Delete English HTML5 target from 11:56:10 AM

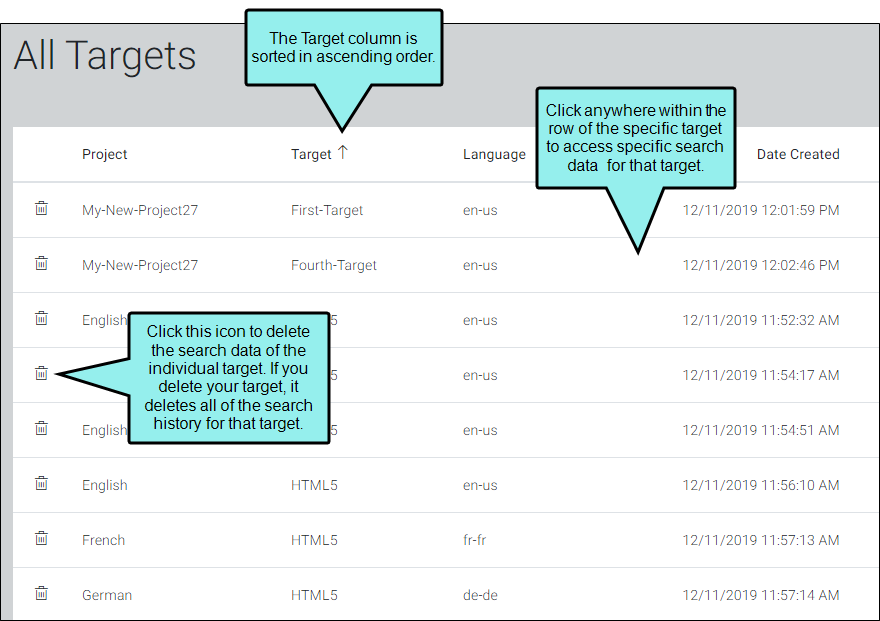[42, 483]
